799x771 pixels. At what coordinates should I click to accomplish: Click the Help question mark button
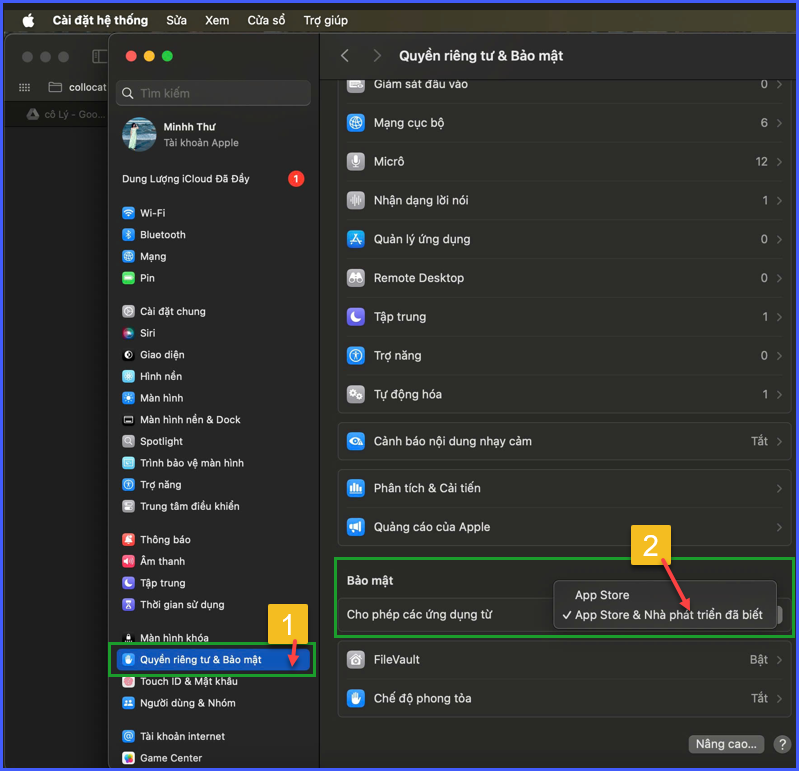click(x=782, y=744)
